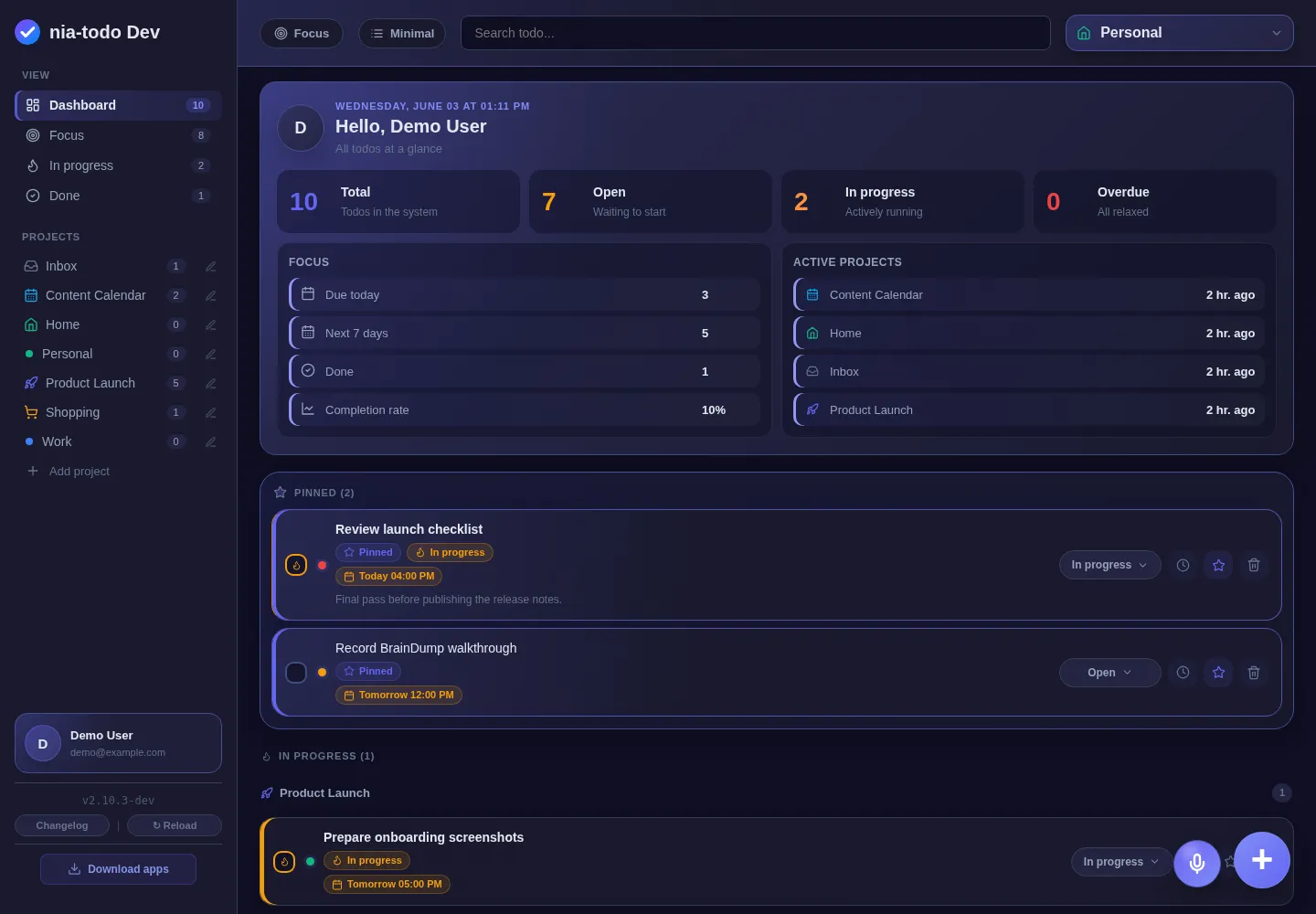The width and height of the screenshot is (1316, 914).
Task: Click Download apps button
Action: coord(118,869)
